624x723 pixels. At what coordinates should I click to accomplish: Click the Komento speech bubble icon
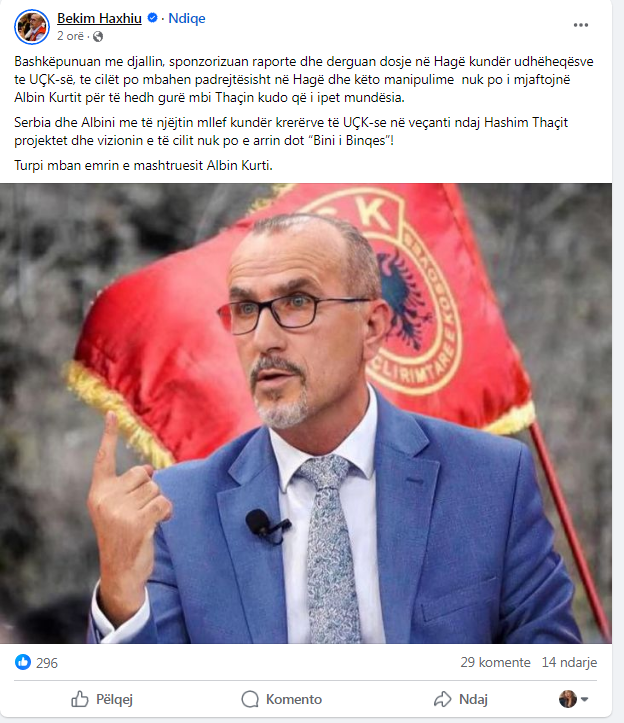click(x=250, y=699)
